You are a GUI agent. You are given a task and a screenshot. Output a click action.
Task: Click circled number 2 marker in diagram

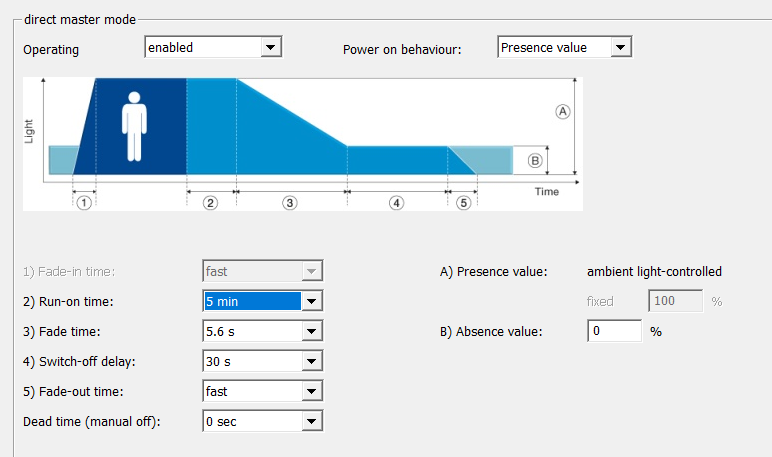[210, 202]
